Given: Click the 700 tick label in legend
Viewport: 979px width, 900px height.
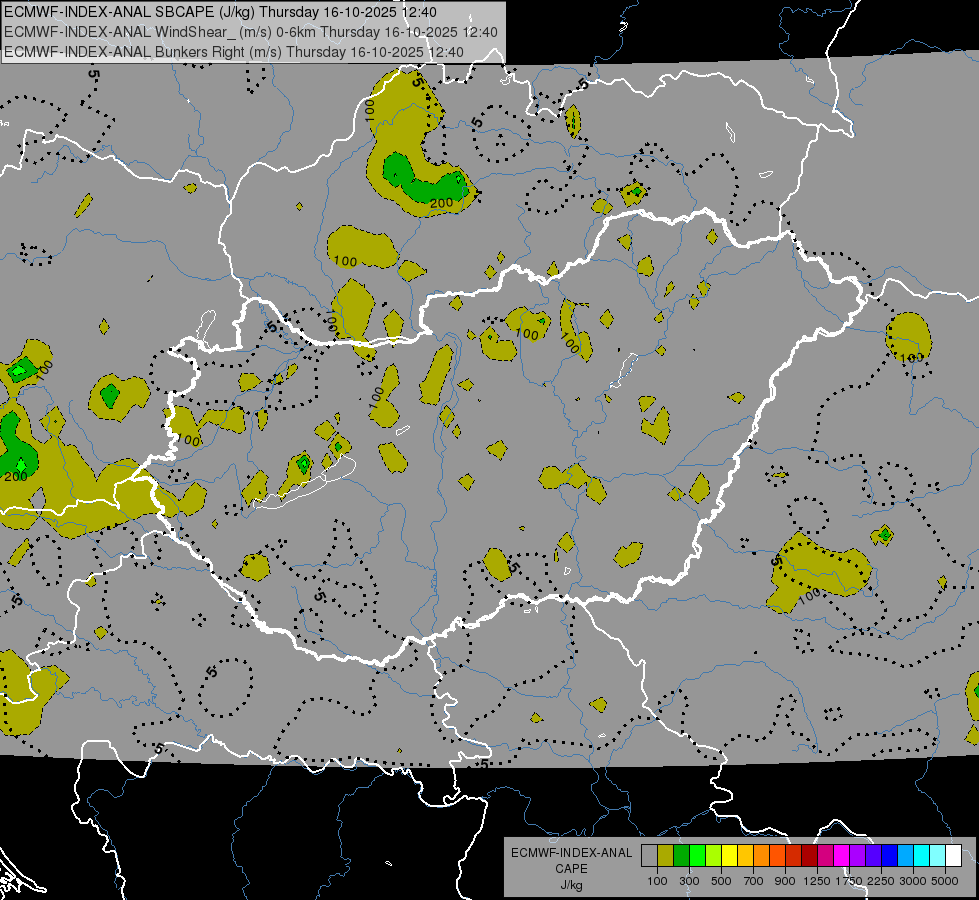Looking at the screenshot, I should (754, 881).
